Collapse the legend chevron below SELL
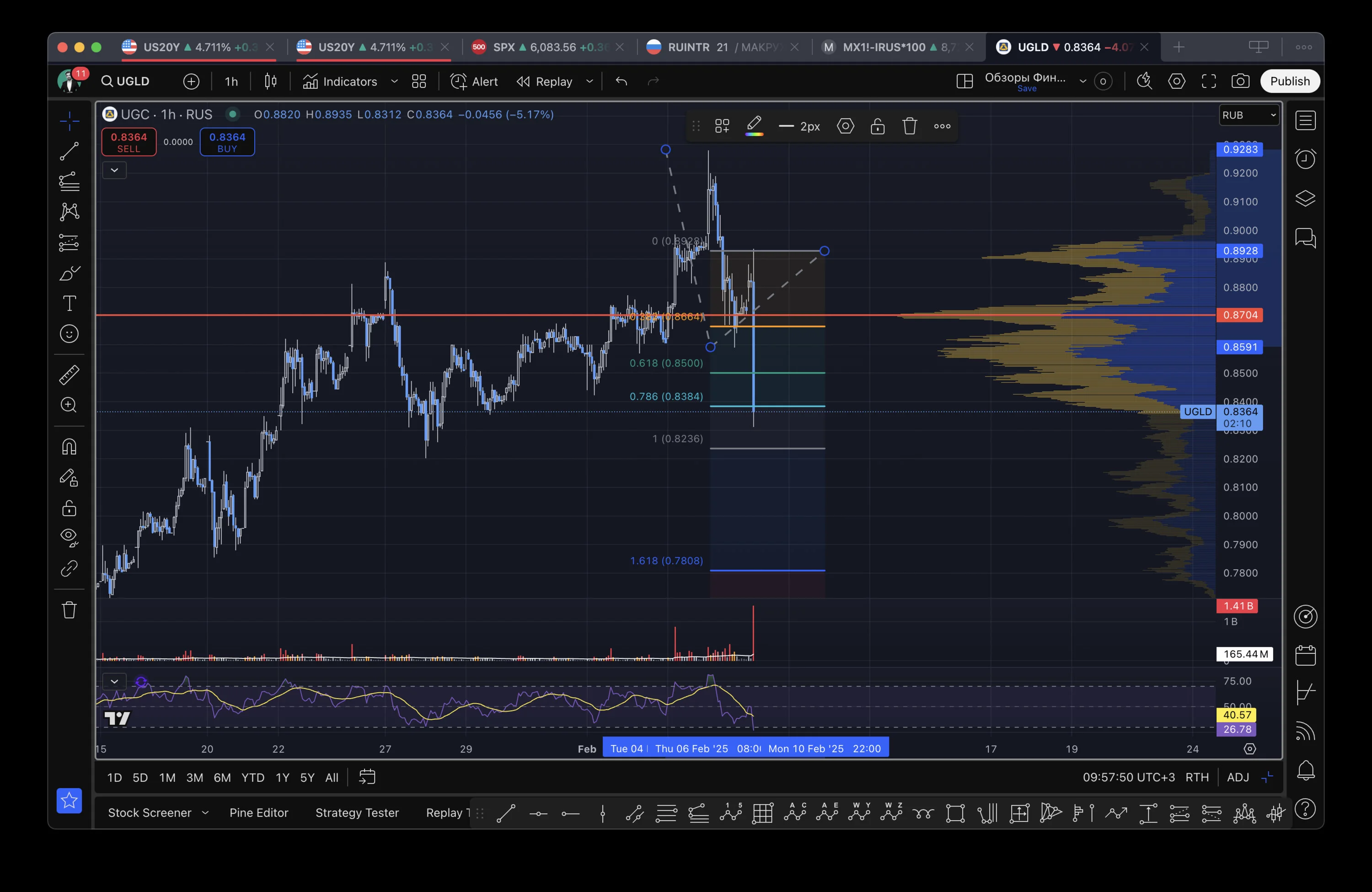The height and width of the screenshot is (892, 1372). point(114,170)
